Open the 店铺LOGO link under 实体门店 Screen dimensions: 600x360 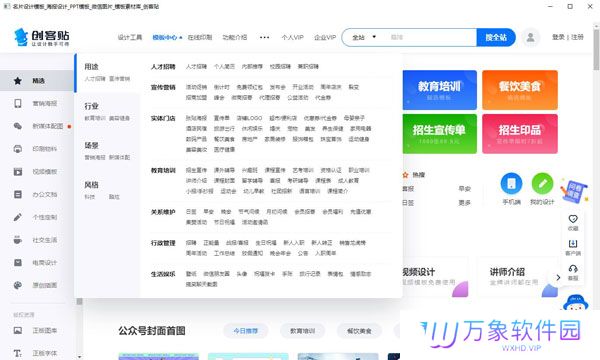pyautogui.click(x=249, y=118)
